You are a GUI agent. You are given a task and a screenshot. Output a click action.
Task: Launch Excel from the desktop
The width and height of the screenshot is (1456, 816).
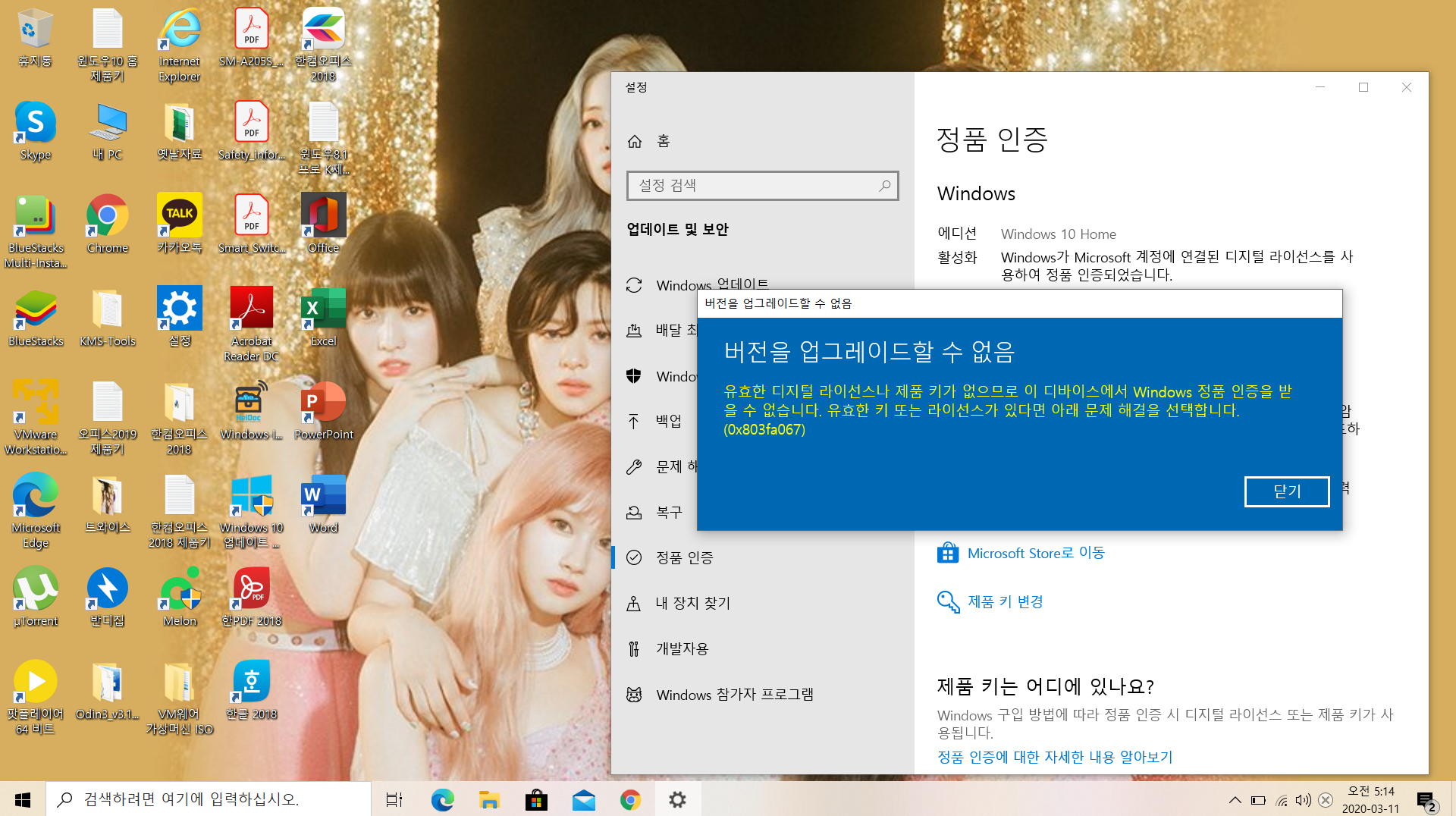click(324, 317)
